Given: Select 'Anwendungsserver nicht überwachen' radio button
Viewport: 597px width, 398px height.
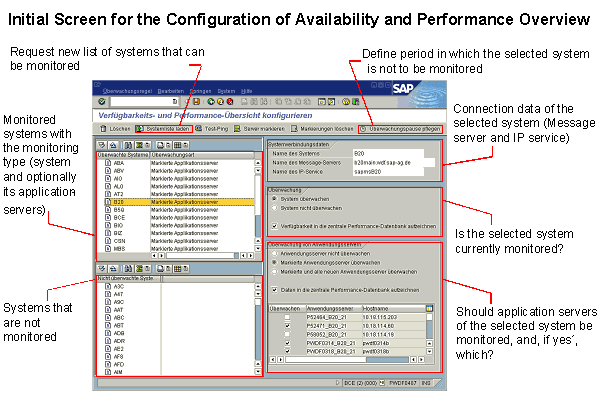Looking at the screenshot, I should tap(274, 253).
